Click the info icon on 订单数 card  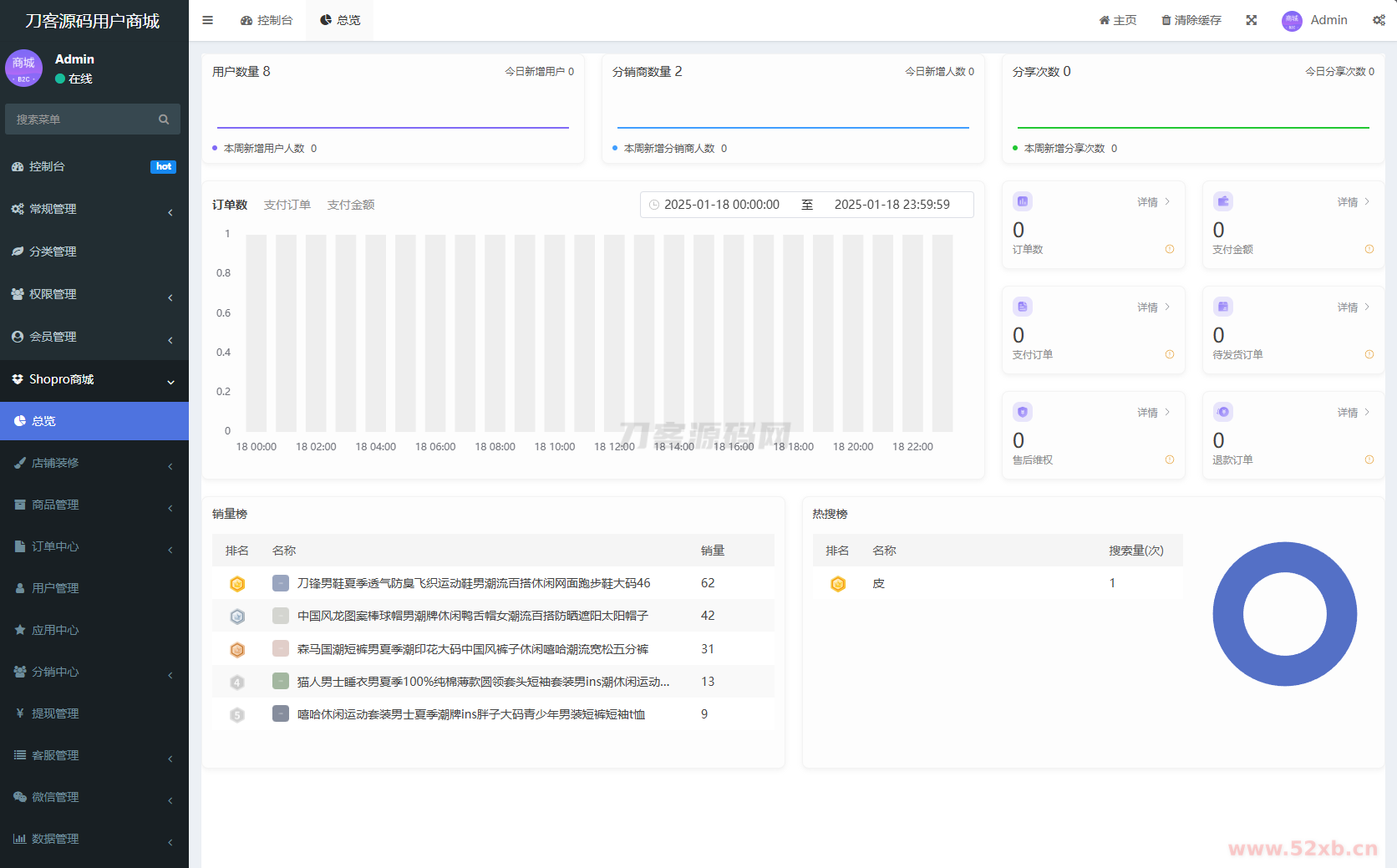pyautogui.click(x=1170, y=249)
